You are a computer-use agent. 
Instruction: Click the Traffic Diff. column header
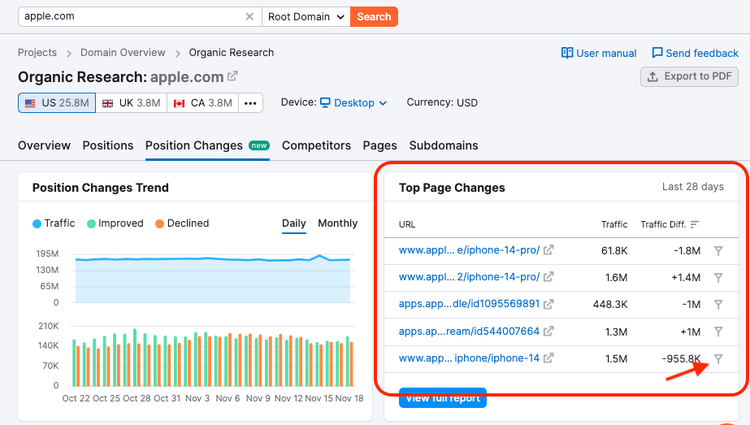pos(663,224)
